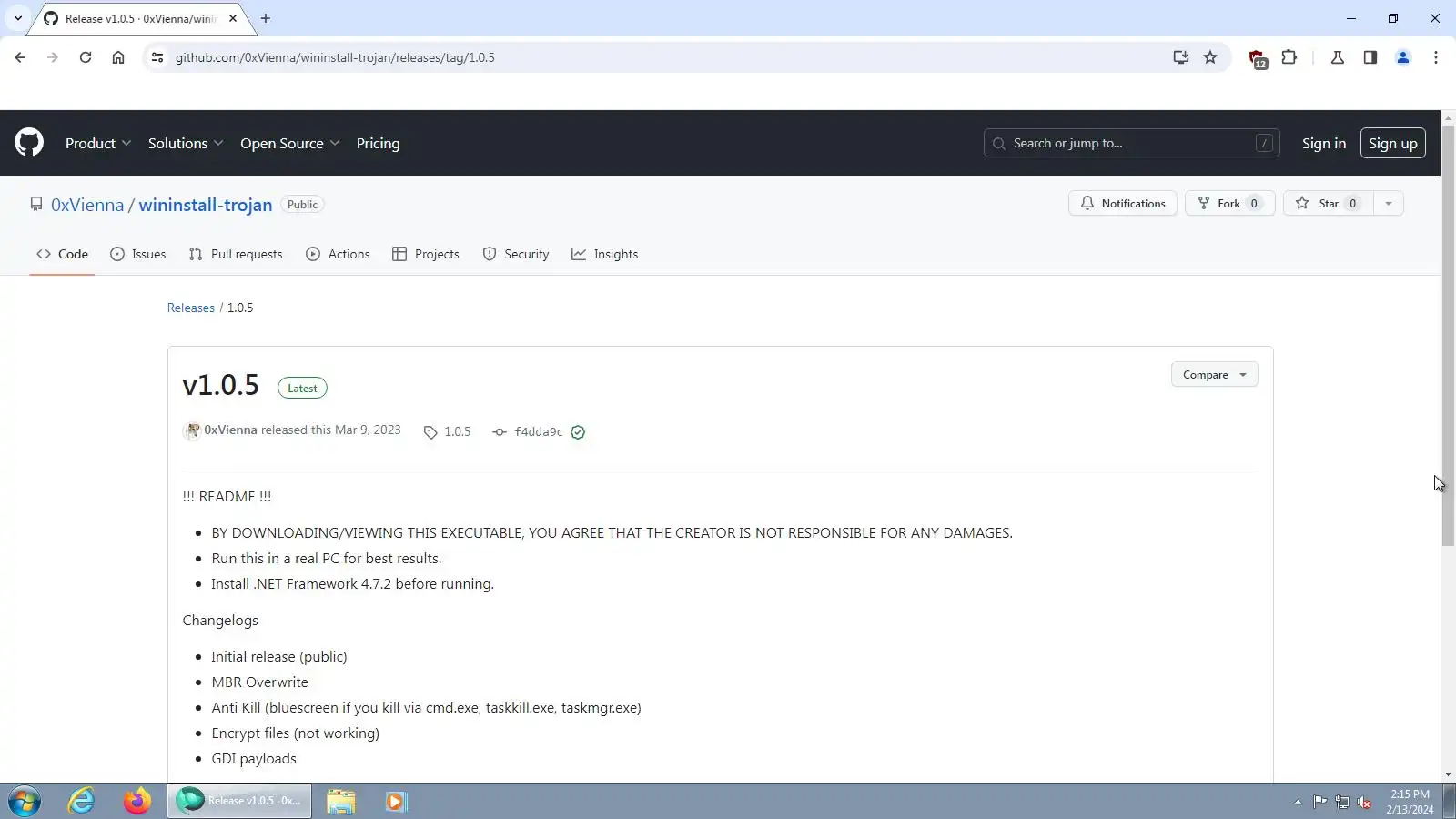Open the Chrome profile avatar

[x=1403, y=57]
